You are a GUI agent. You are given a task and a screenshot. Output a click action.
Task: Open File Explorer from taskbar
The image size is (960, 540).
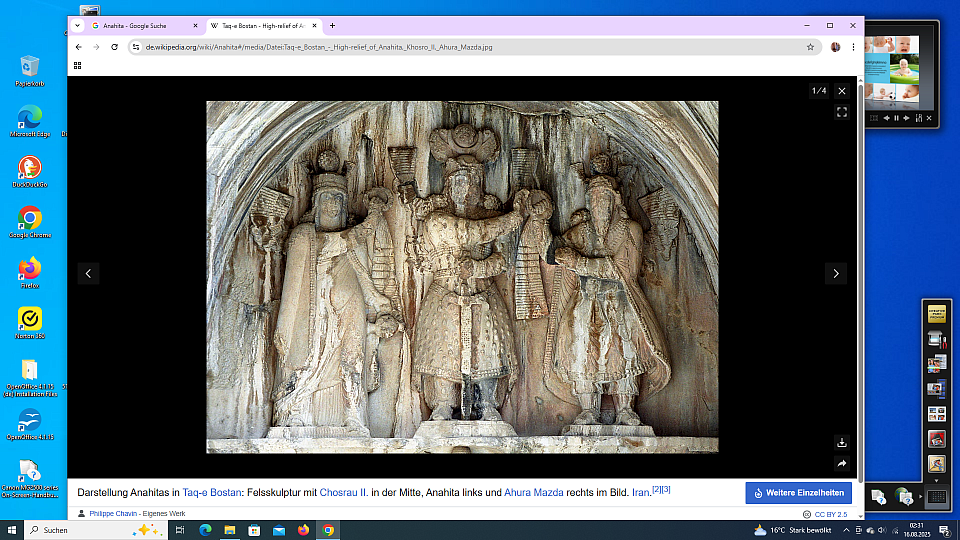(x=230, y=530)
